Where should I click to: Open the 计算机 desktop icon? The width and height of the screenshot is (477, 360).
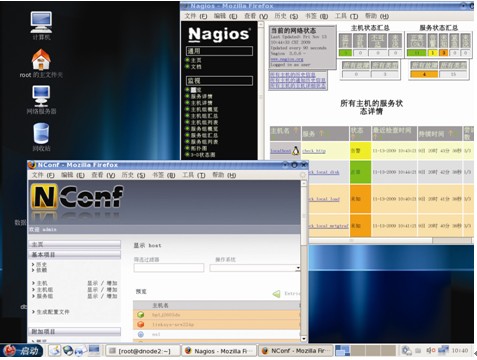point(41,22)
